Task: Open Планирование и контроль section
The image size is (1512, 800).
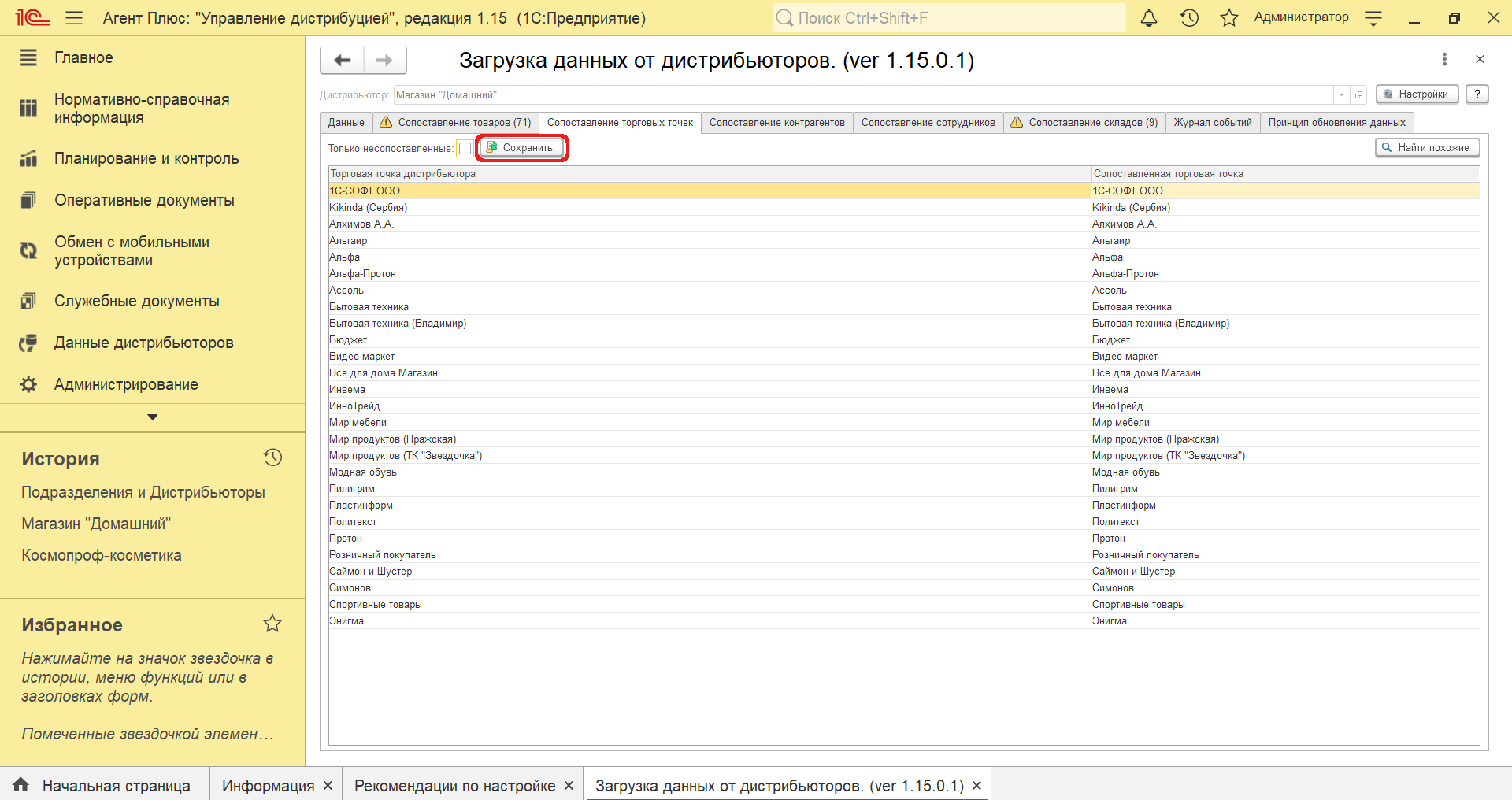Action: coord(146,158)
